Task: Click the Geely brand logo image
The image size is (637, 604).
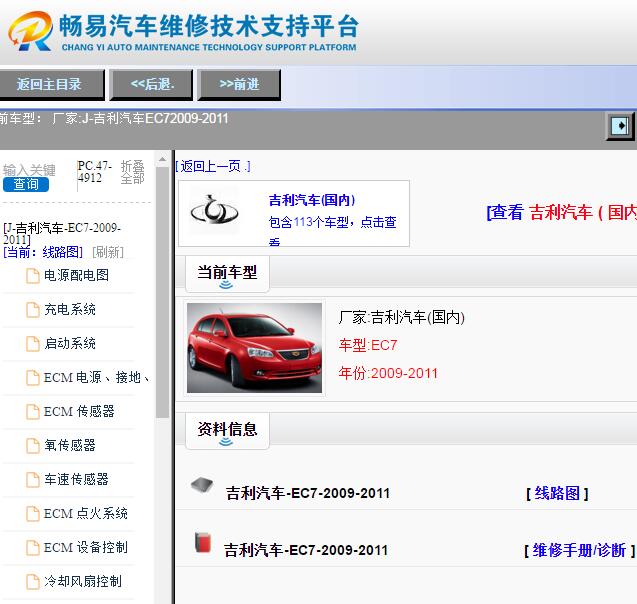Action: [x=214, y=211]
